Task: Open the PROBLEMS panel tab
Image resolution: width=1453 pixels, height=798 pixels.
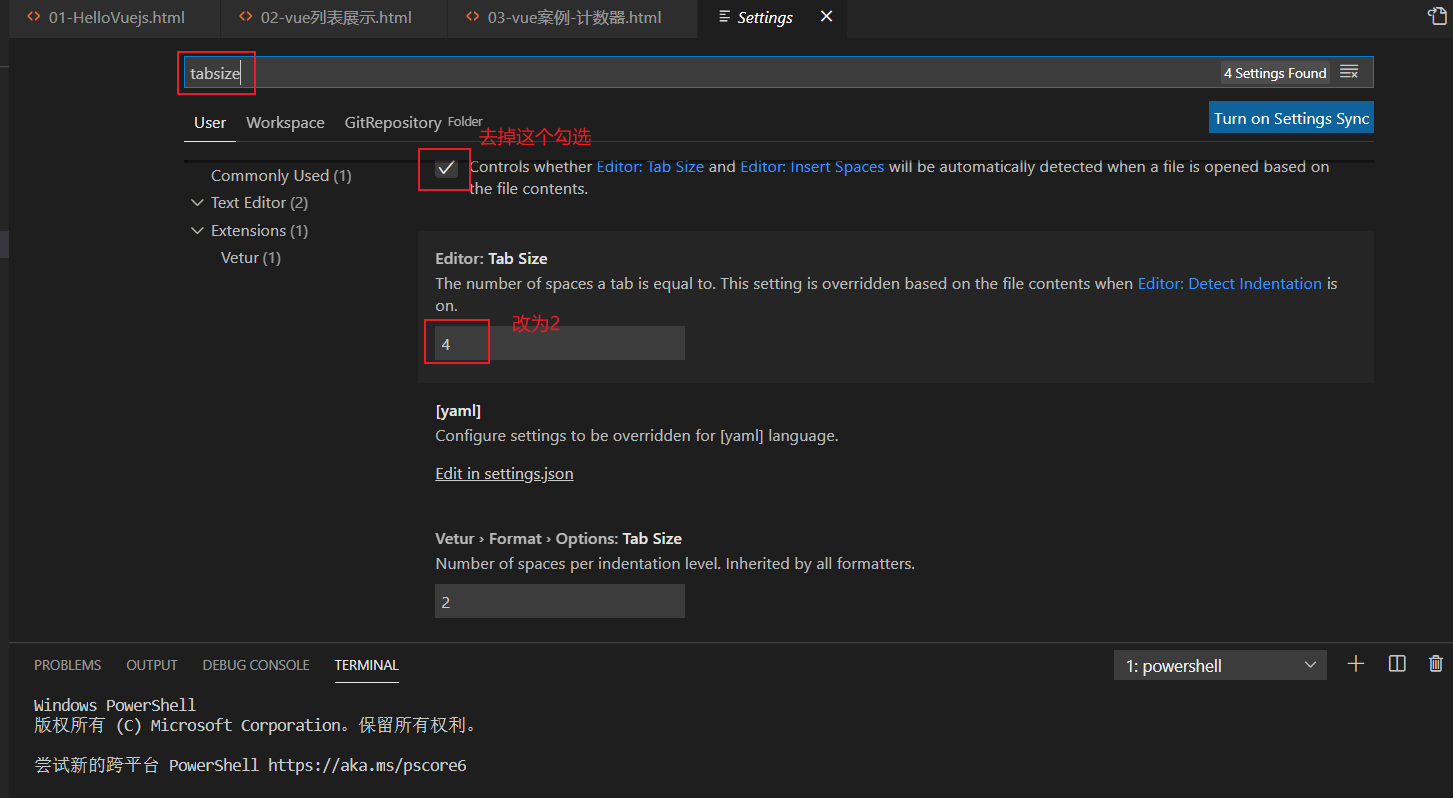Action: click(67, 665)
